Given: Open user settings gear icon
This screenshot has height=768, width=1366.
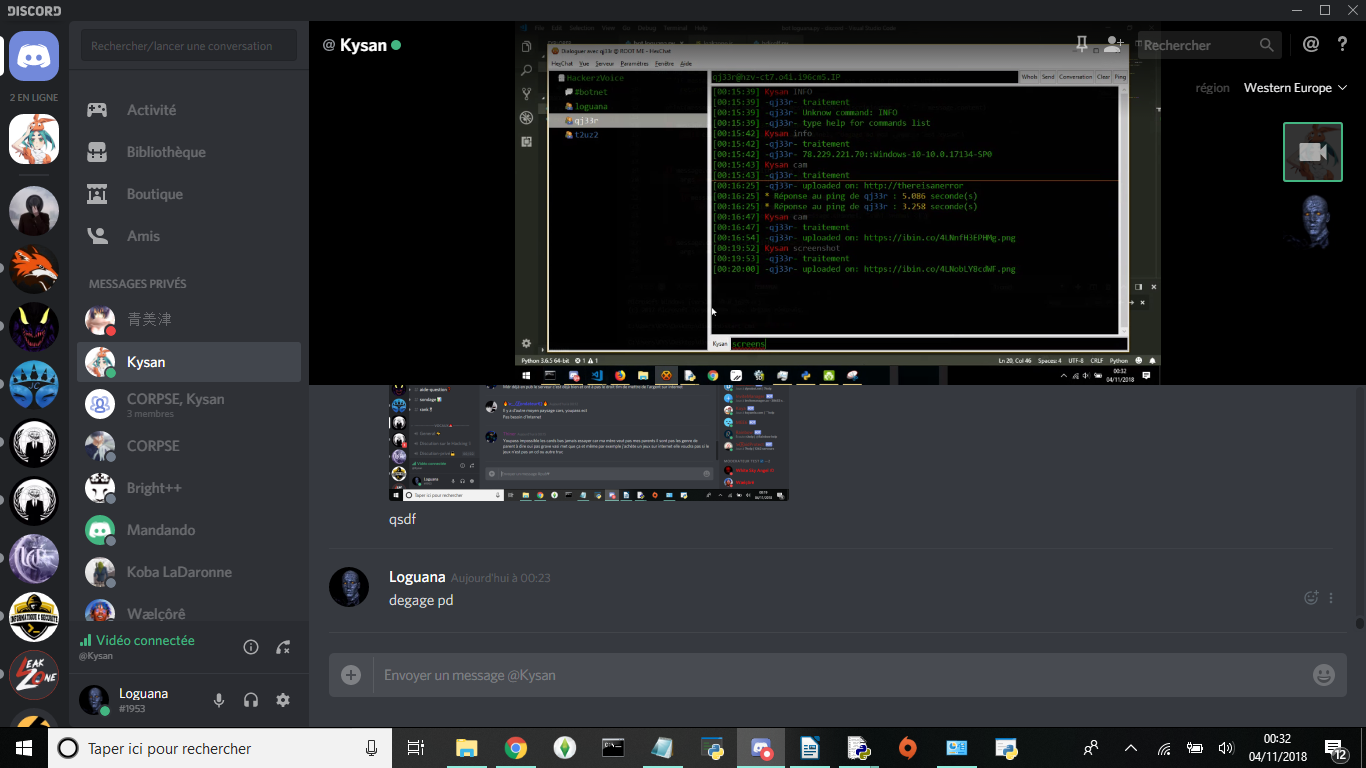Looking at the screenshot, I should (x=283, y=700).
